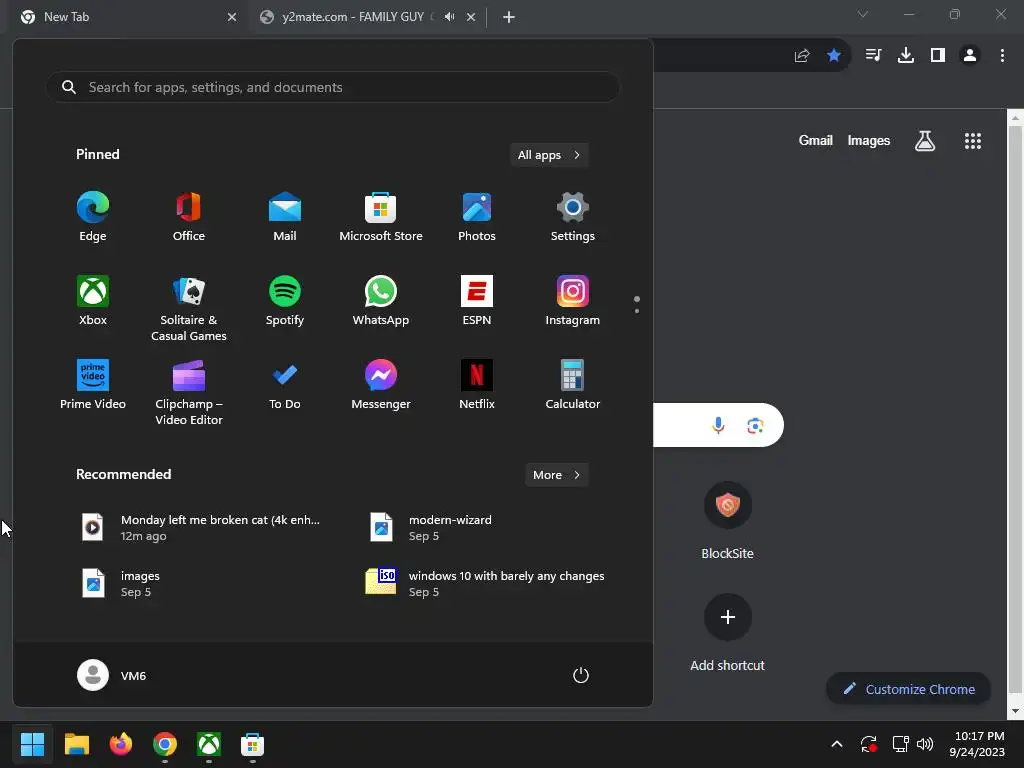Switch to the New Tab tab in Chrome
This screenshot has height=768, width=1024.
(x=124, y=17)
